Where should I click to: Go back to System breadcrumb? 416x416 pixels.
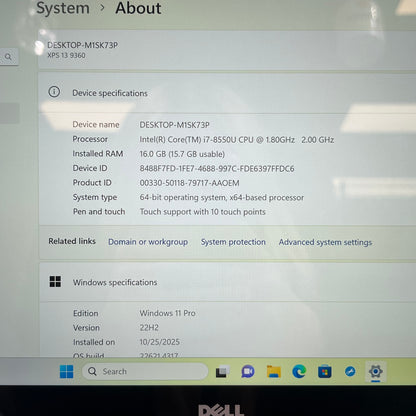[63, 8]
